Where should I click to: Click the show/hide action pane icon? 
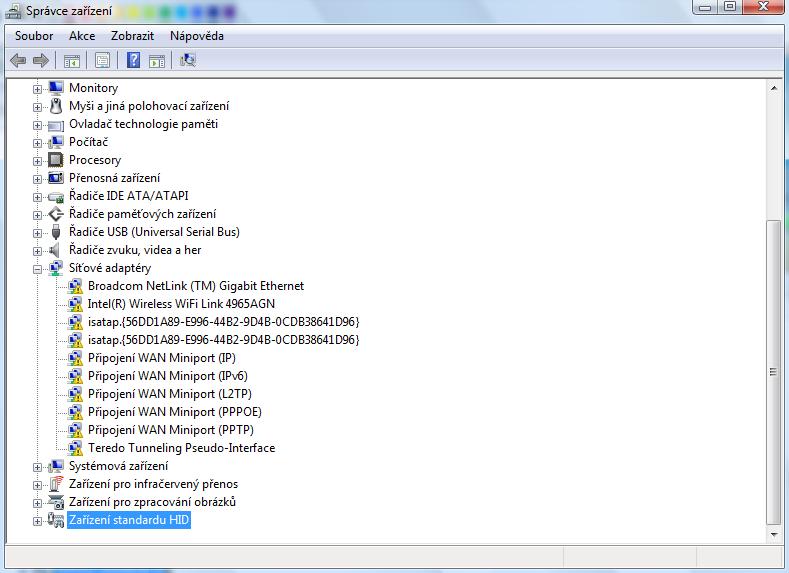tap(157, 60)
